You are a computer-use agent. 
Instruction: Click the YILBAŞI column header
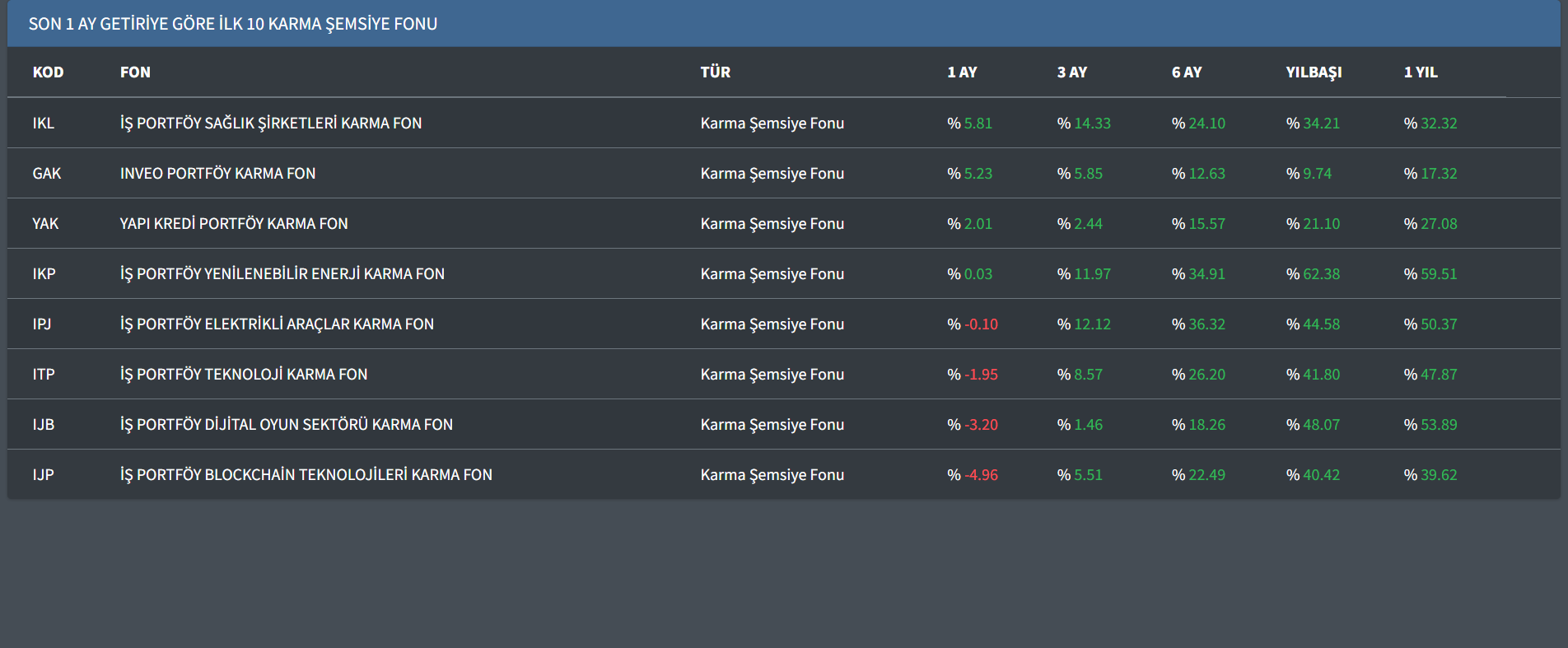coord(1314,72)
